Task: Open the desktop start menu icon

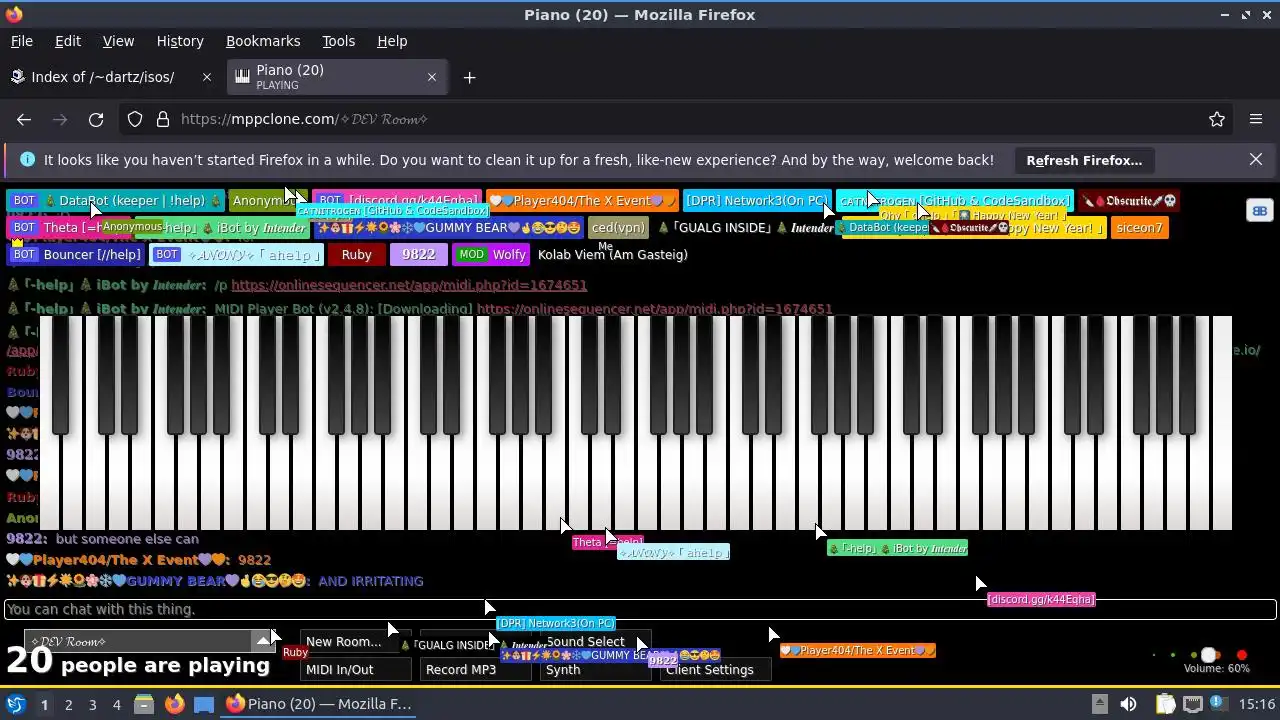Action: coord(15,704)
